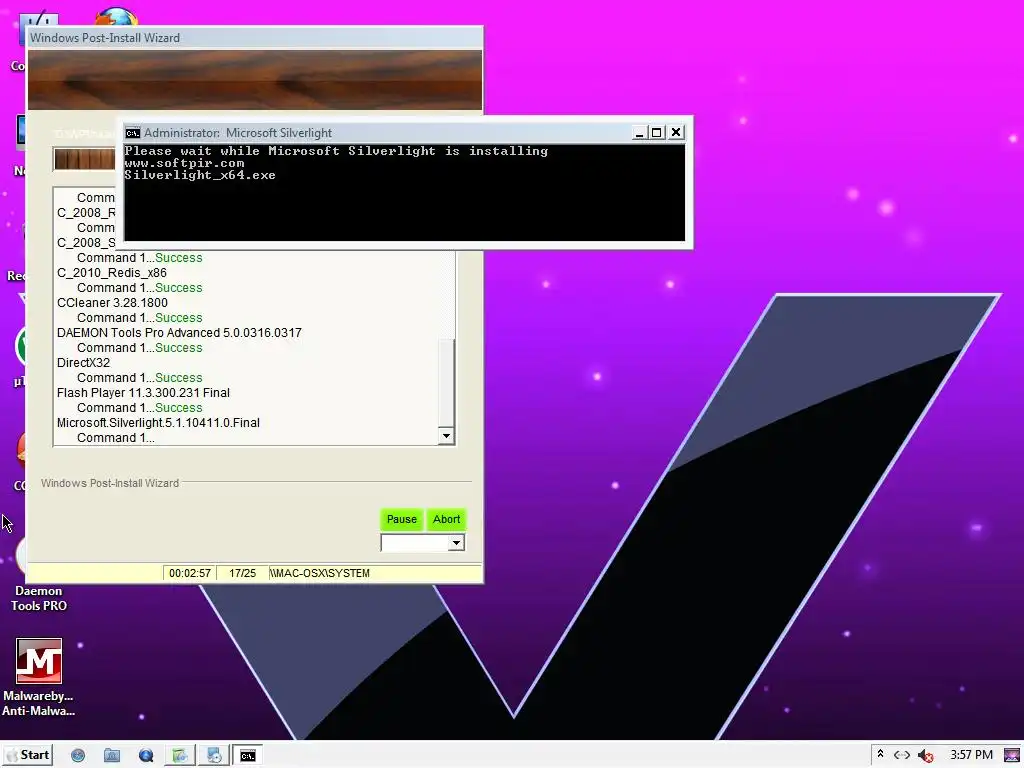The width and height of the screenshot is (1024, 768).
Task: Click the elapsed time 00:02:57 status cell
Action: [190, 573]
